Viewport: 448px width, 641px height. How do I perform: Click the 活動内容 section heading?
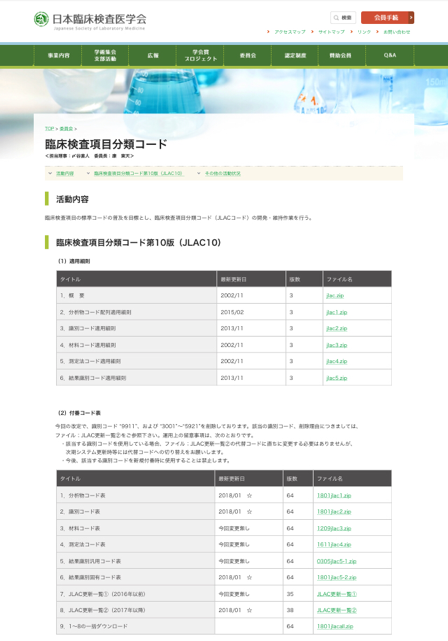click(x=72, y=199)
